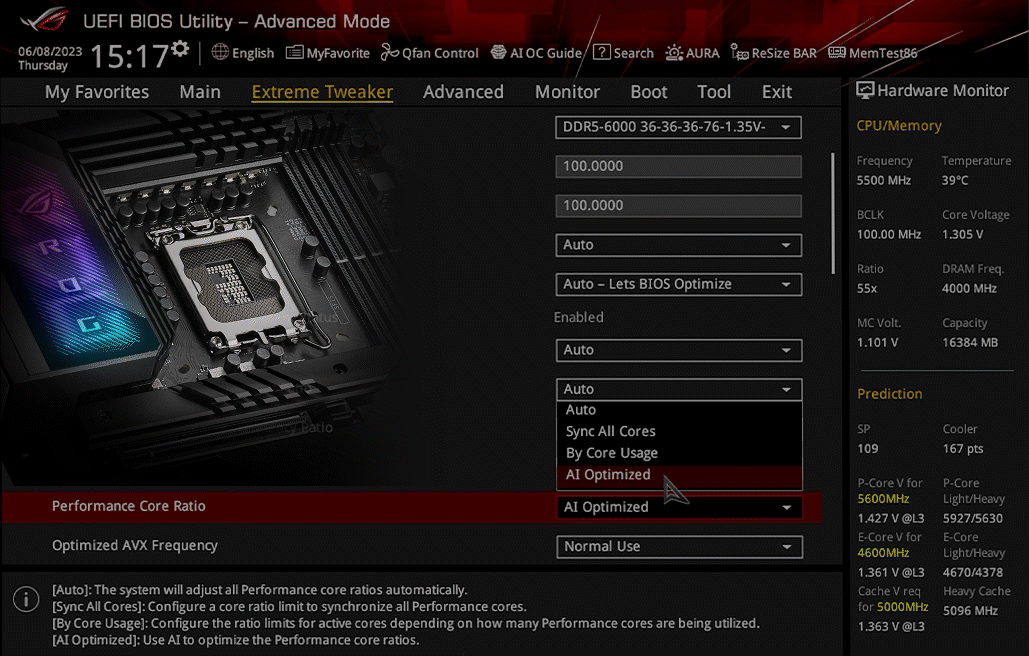Click the Enabled status text
1029x656 pixels.
[578, 318]
